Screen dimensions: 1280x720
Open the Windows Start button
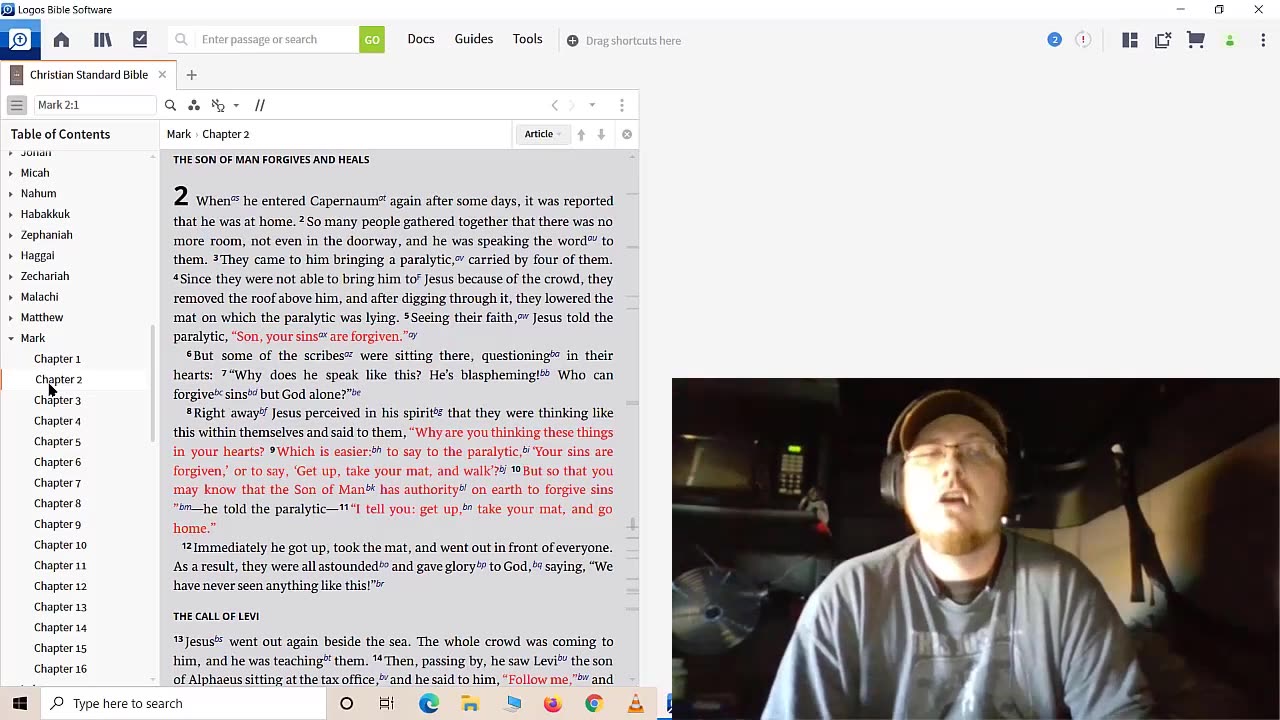[20, 703]
